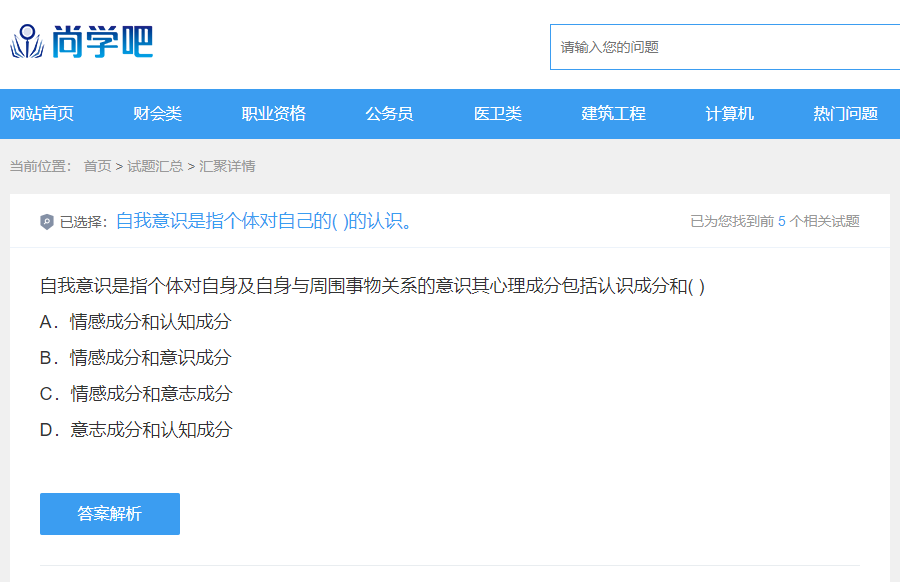The height and width of the screenshot is (582, 900).
Task: Select option D 意志成分和认知成分
Action: coord(136,429)
